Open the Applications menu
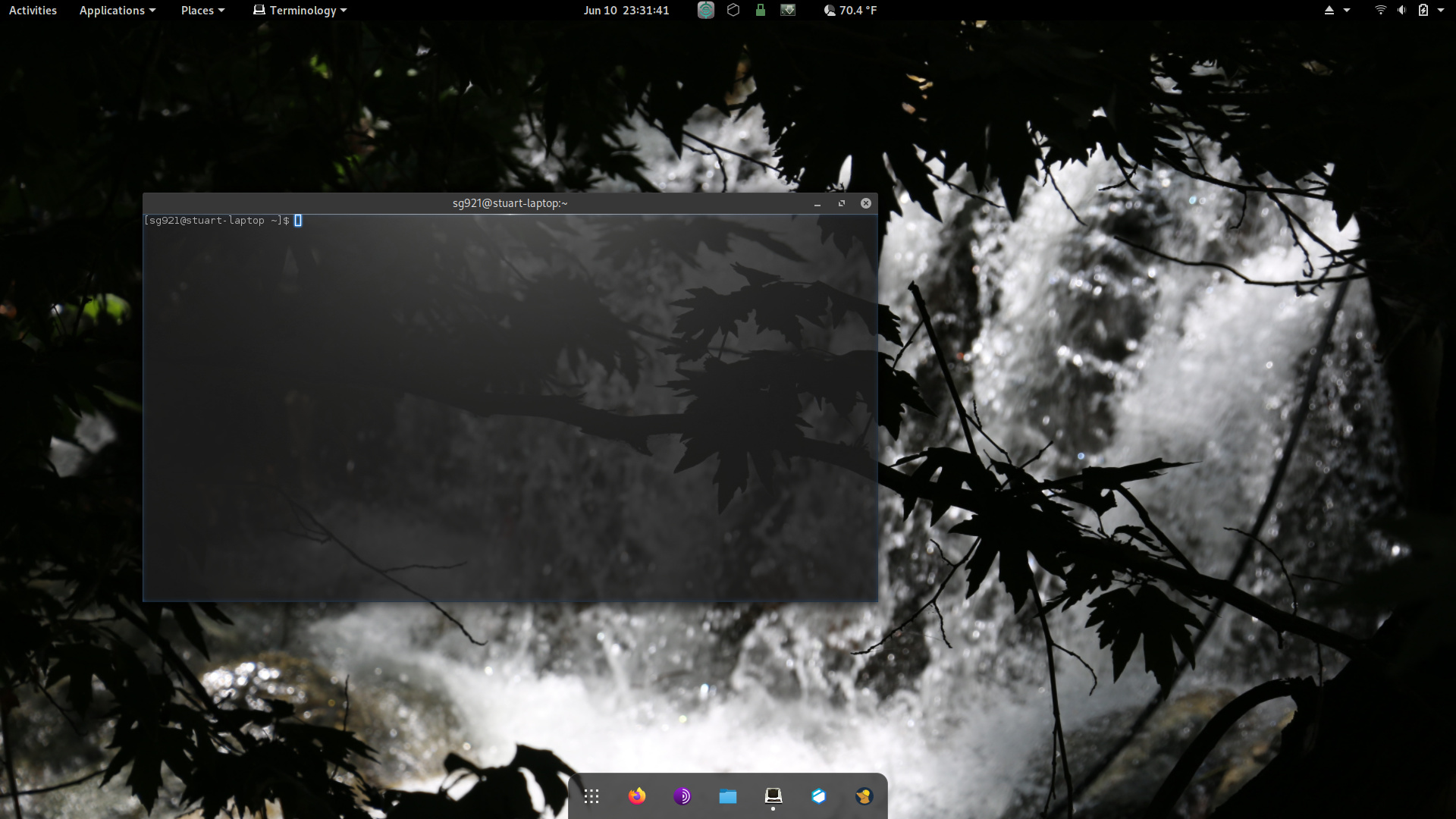This screenshot has height=819, width=1456. (117, 11)
